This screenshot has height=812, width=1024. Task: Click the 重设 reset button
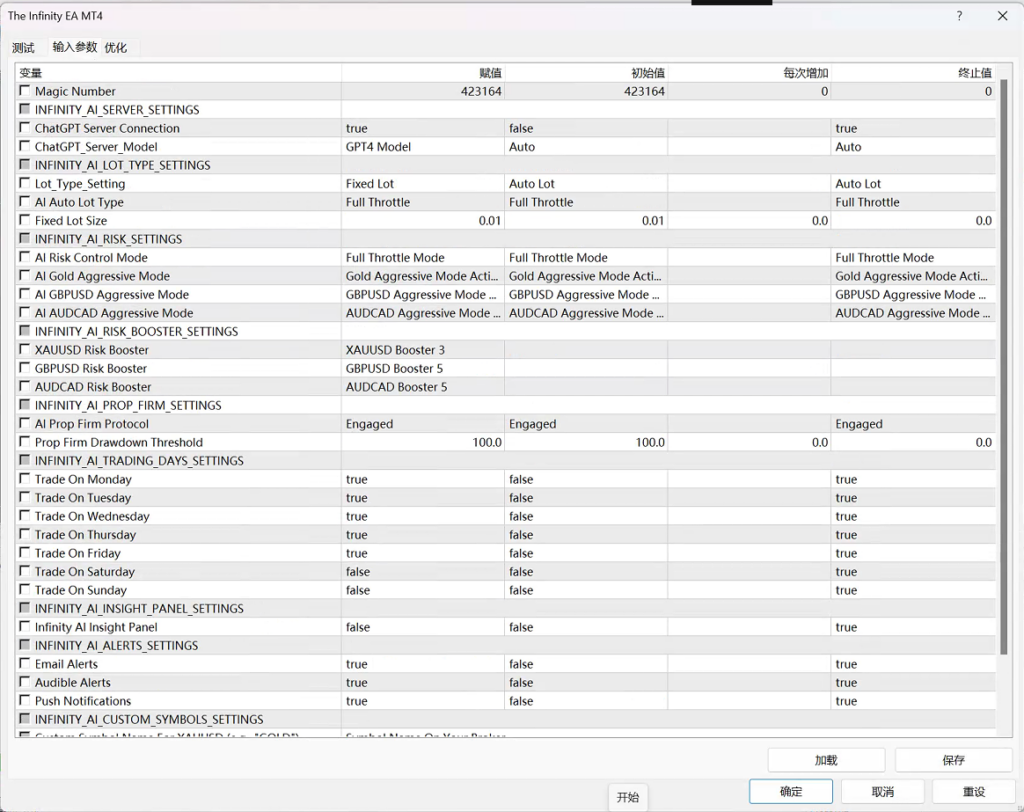point(974,791)
